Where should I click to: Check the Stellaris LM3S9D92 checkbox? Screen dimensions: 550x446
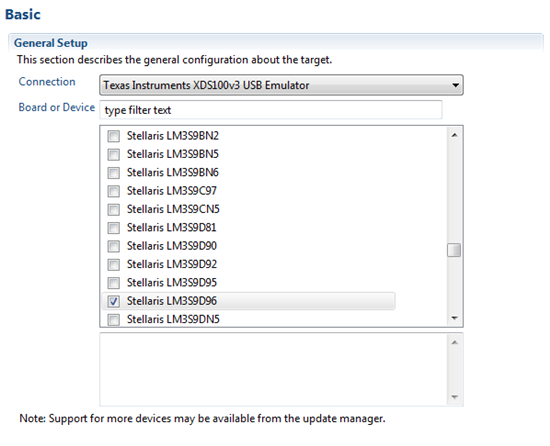(113, 264)
